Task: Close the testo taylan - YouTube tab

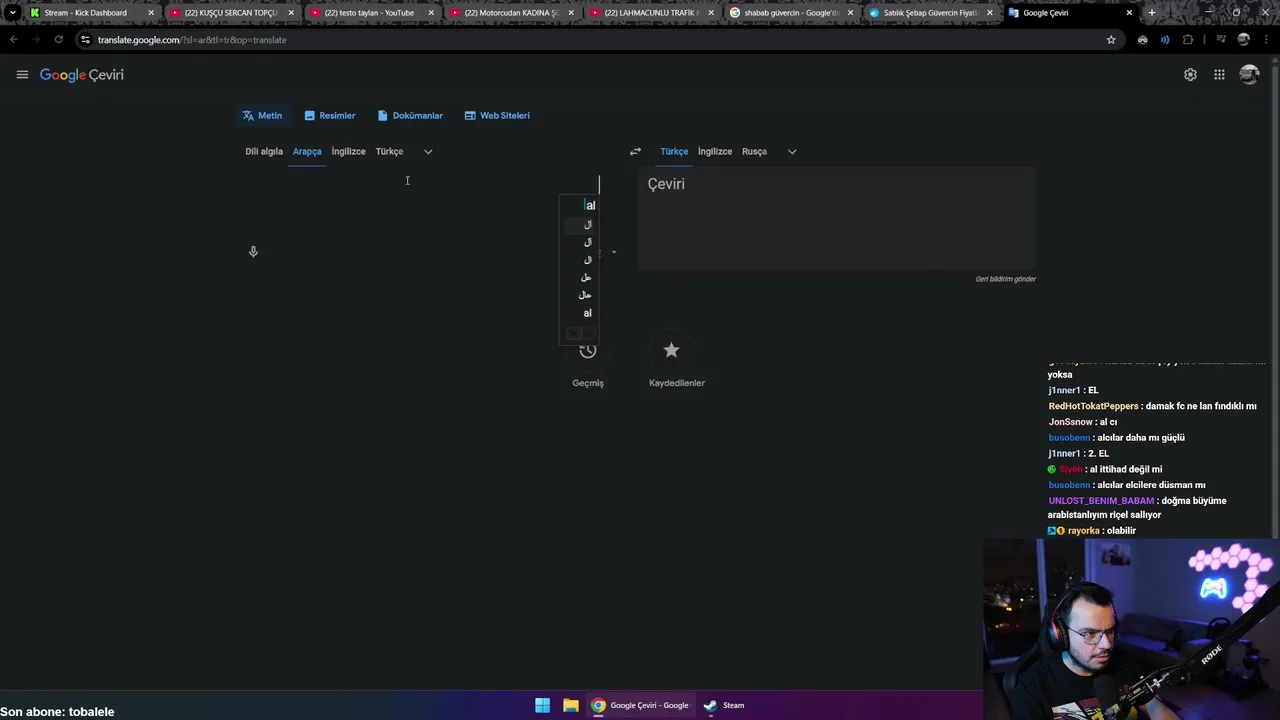Action: click(x=431, y=13)
